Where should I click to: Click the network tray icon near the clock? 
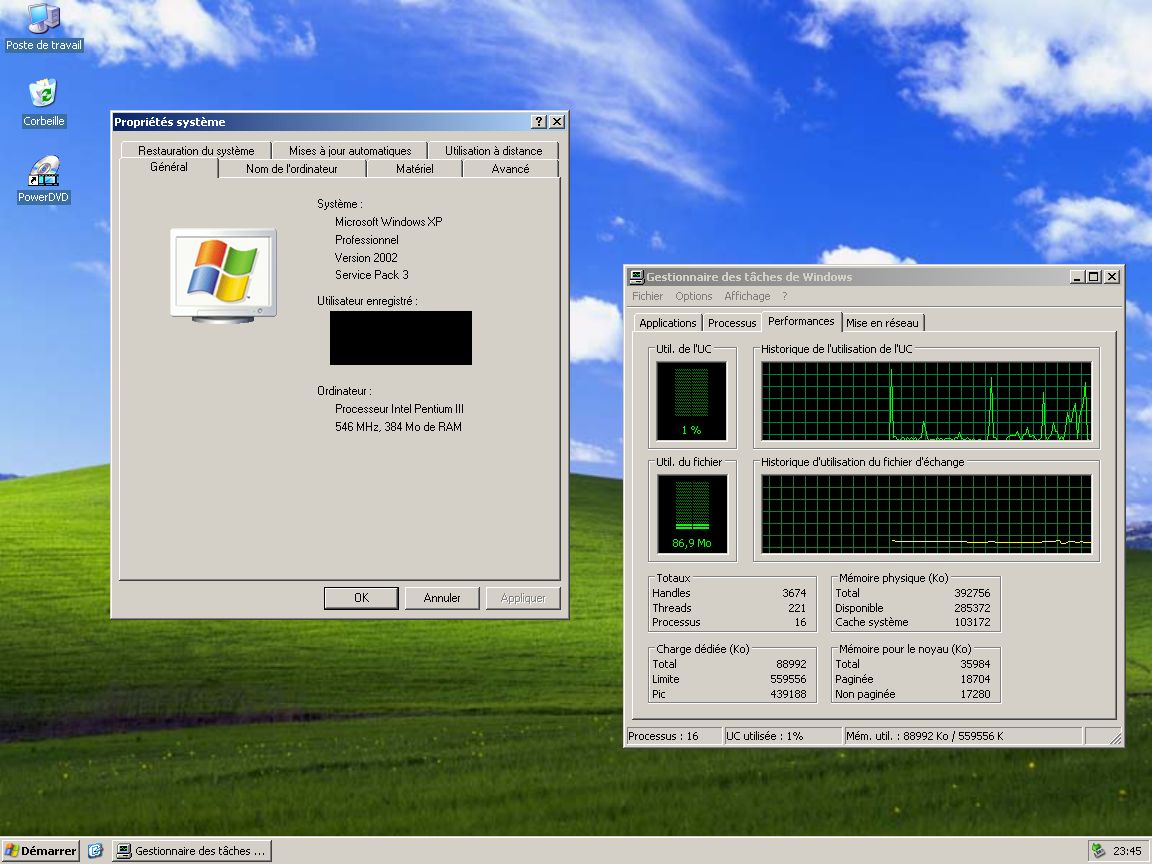[x=1098, y=851]
